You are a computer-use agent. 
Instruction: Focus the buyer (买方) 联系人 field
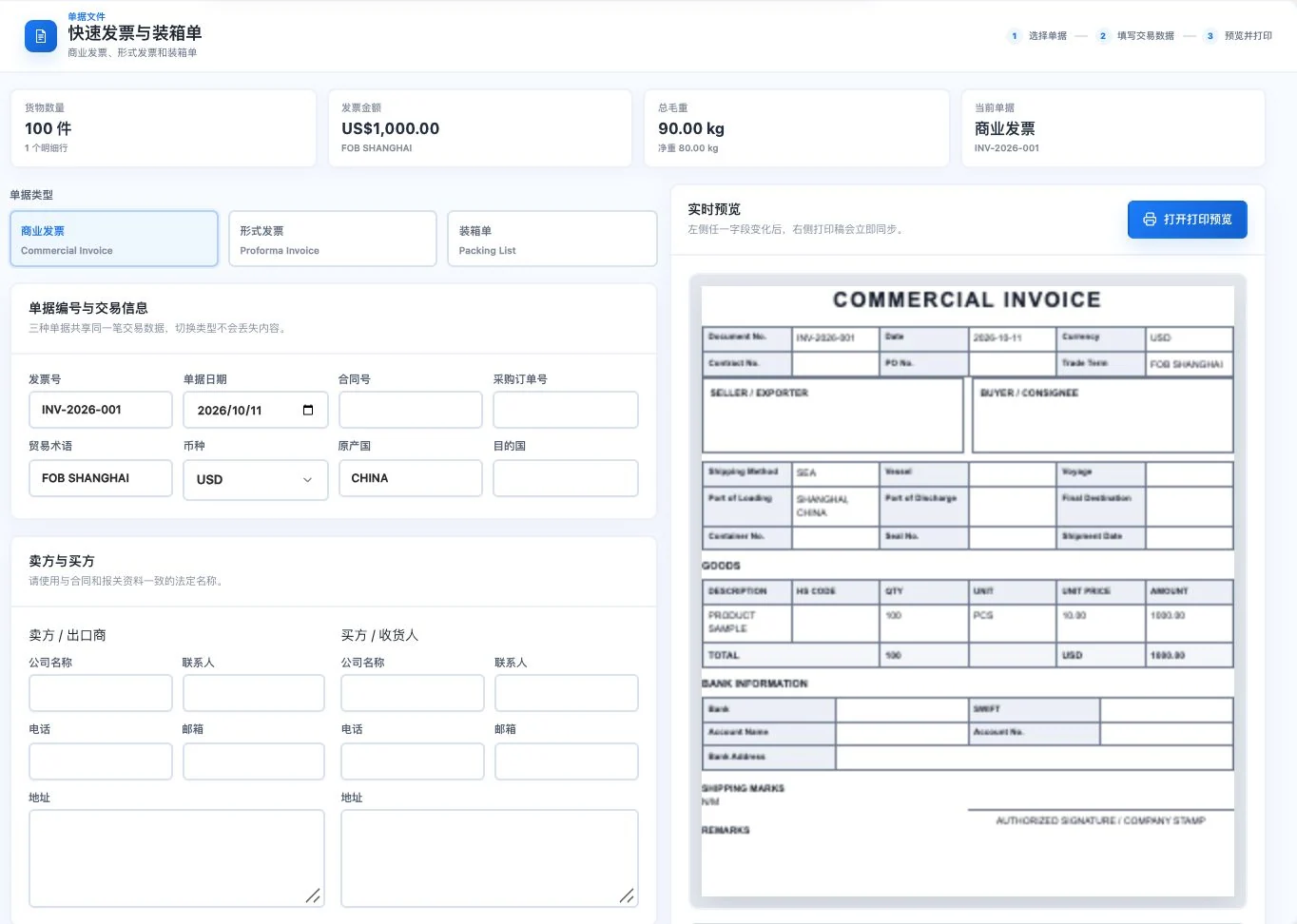point(567,693)
